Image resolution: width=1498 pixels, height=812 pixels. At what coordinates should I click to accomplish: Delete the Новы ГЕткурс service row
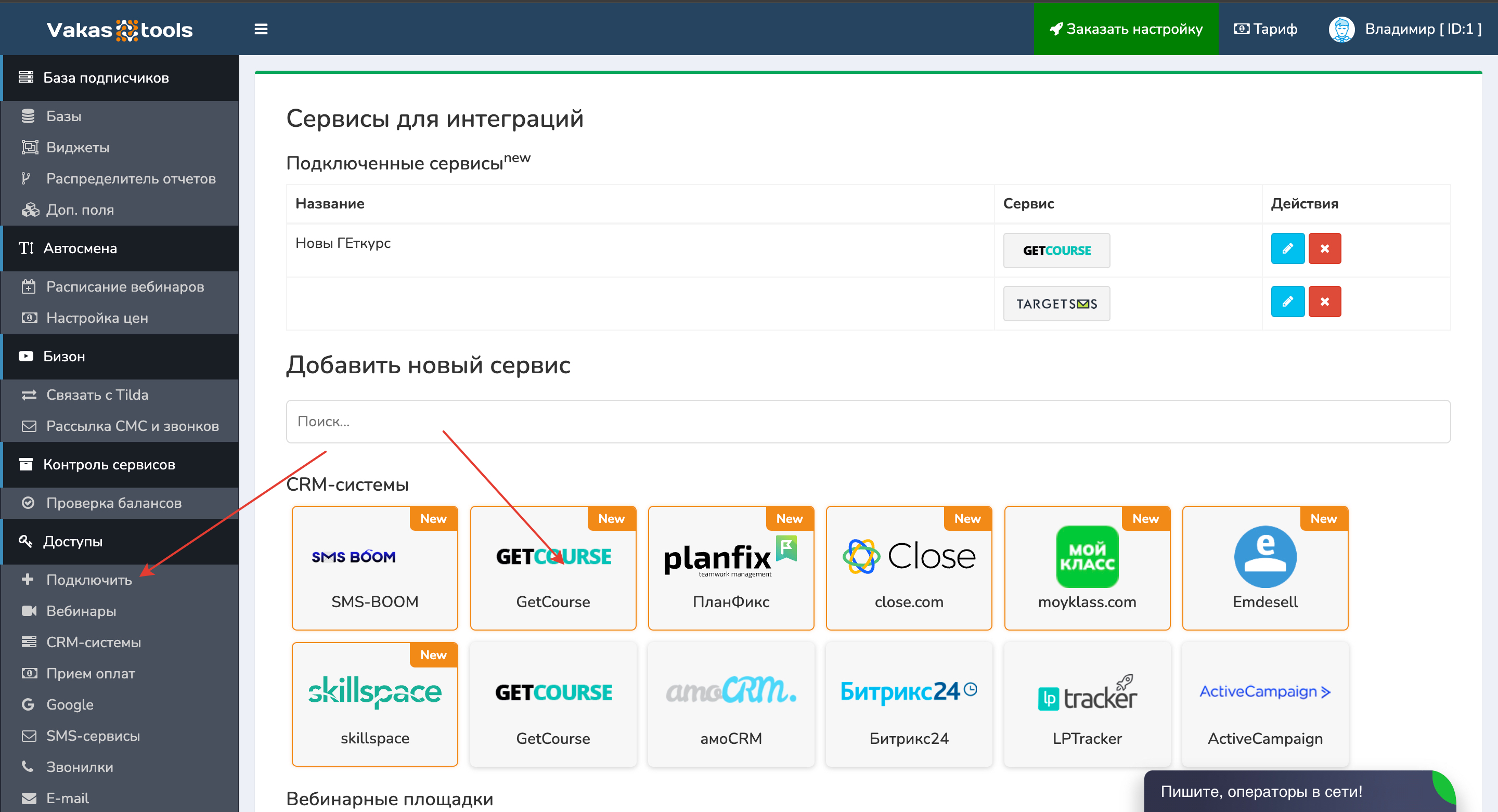coord(1324,249)
